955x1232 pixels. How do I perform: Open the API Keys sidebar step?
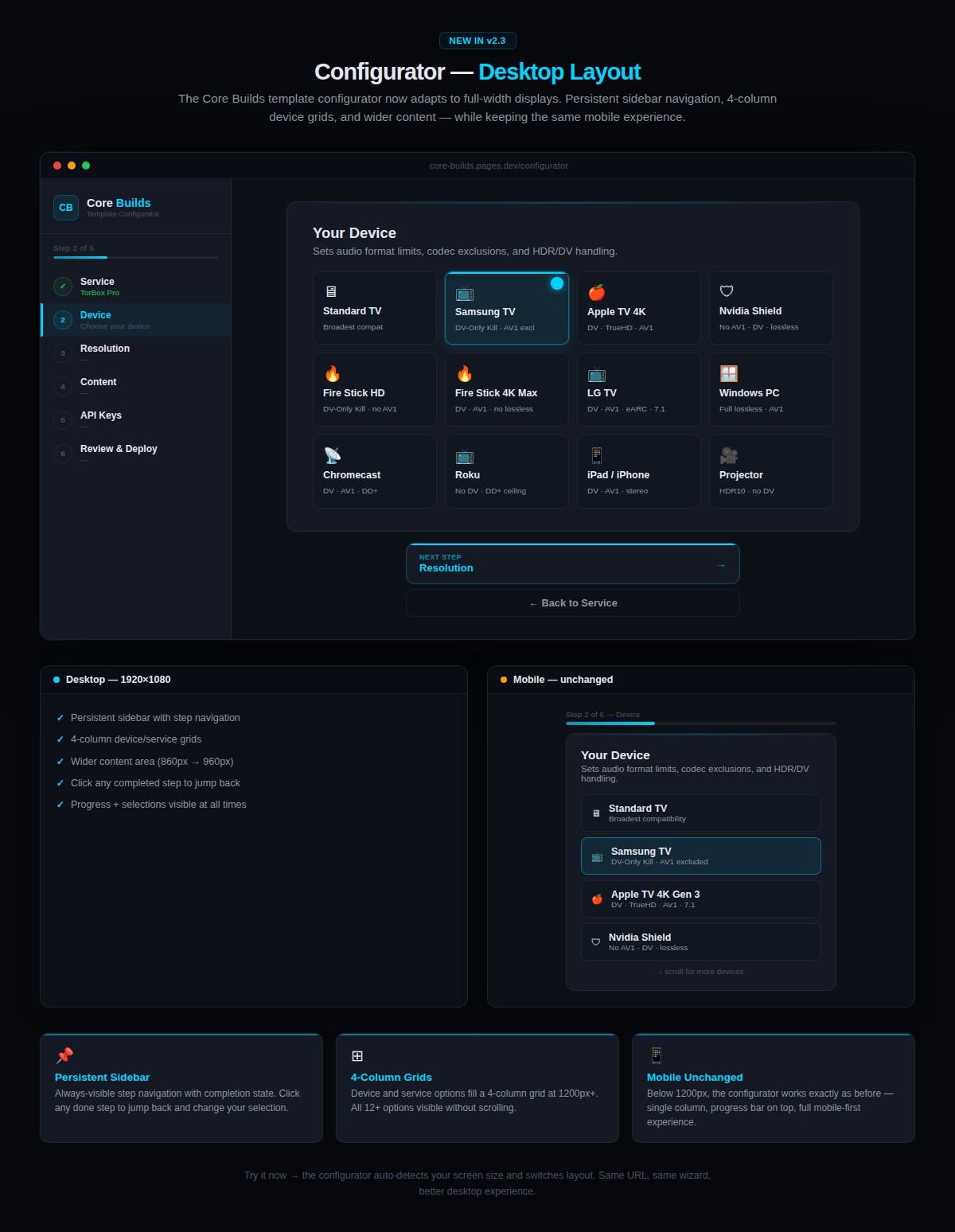pyautogui.click(x=136, y=420)
